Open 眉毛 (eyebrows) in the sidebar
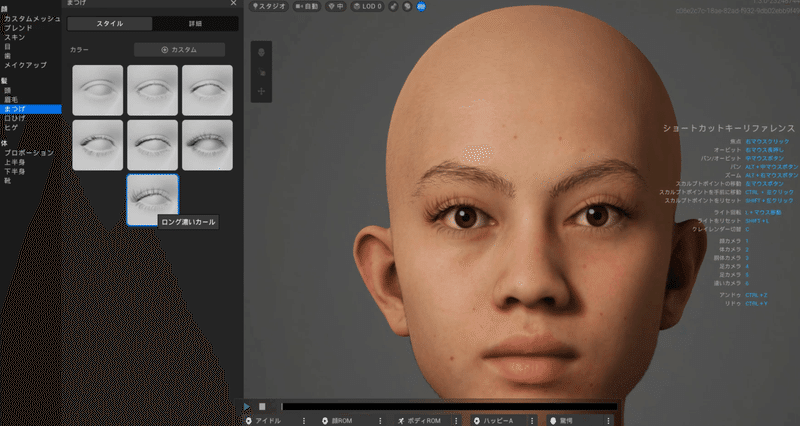The image size is (800, 426). pyautogui.click(x=11, y=99)
